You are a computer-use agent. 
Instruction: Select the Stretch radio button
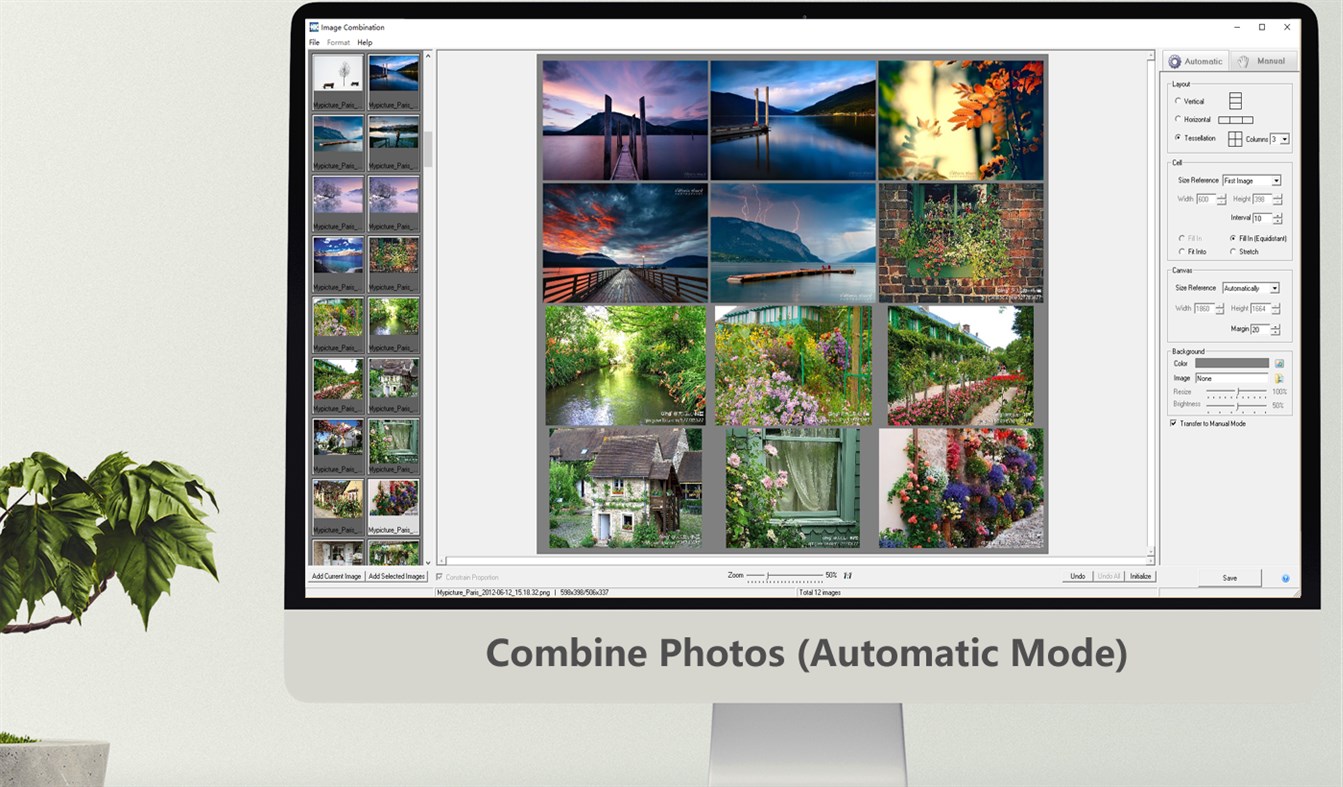(1234, 251)
